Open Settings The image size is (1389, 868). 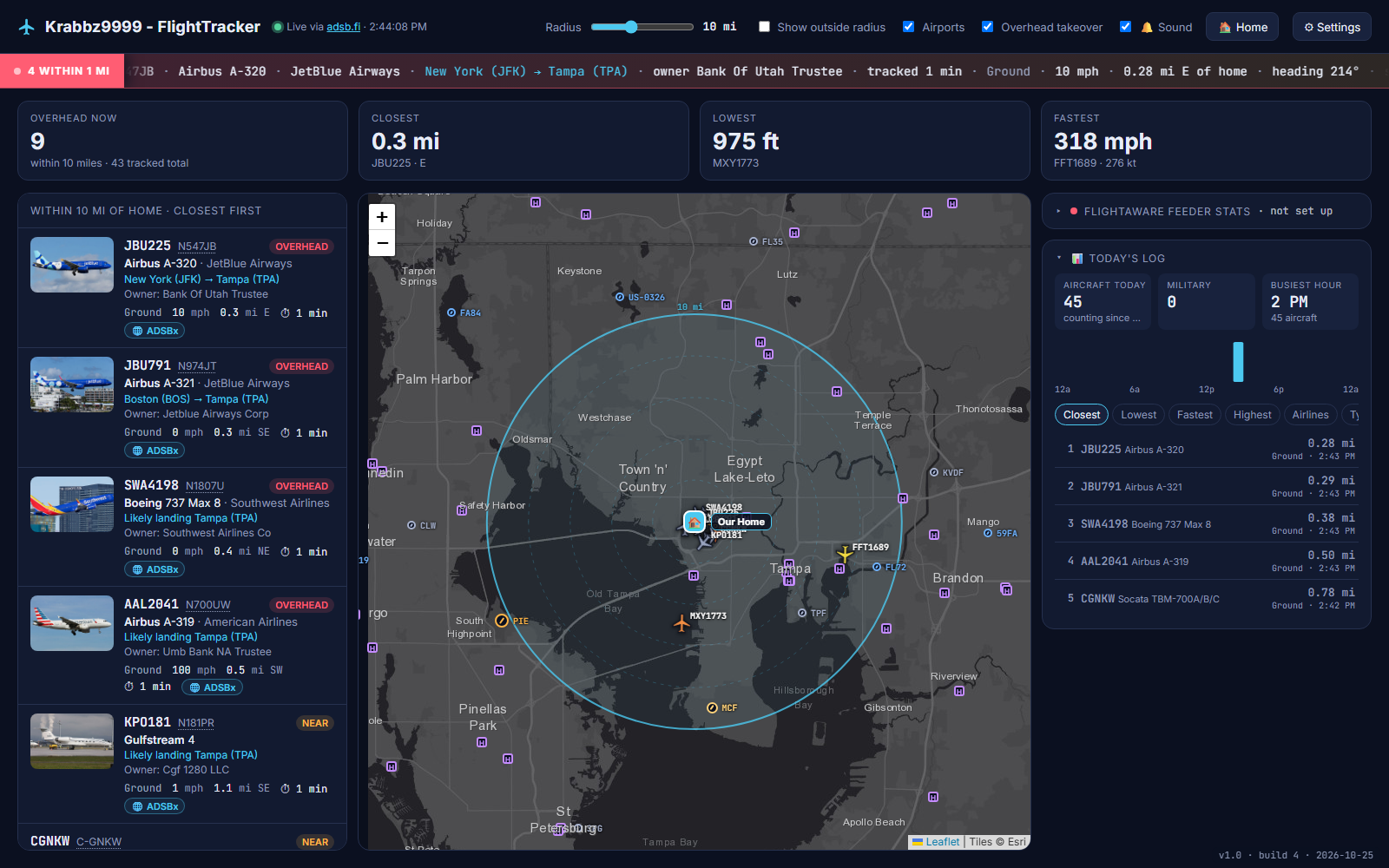coord(1332,27)
